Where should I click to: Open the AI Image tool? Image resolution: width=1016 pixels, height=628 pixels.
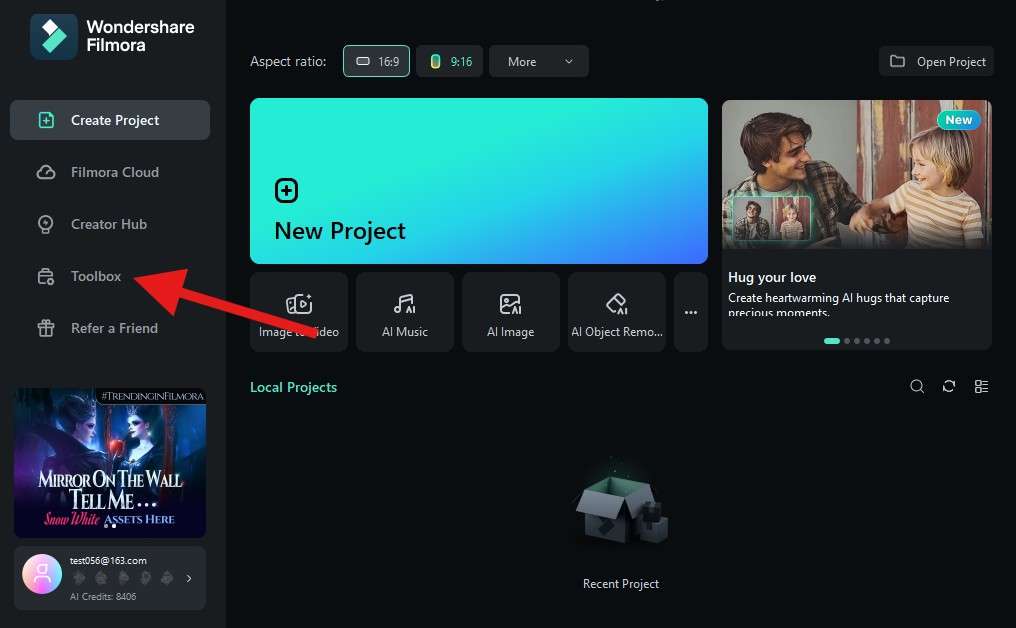[511, 312]
